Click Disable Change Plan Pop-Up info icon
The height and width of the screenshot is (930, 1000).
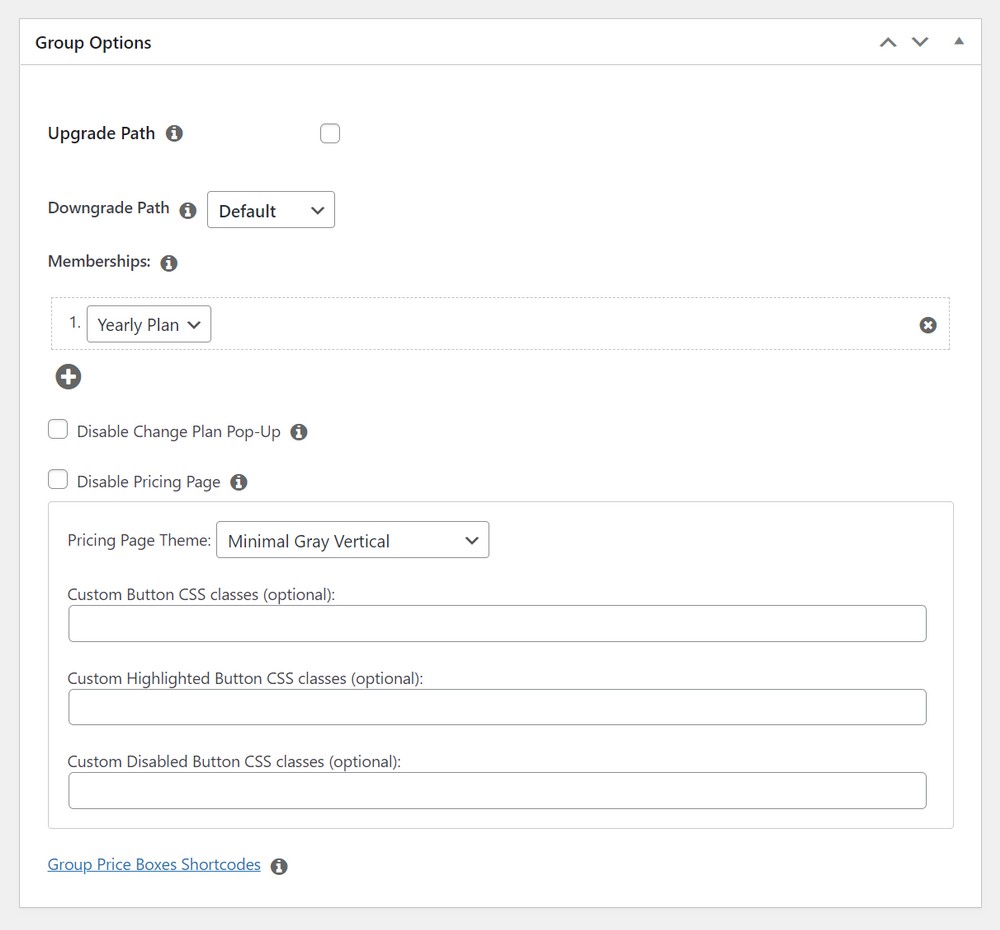[298, 432]
